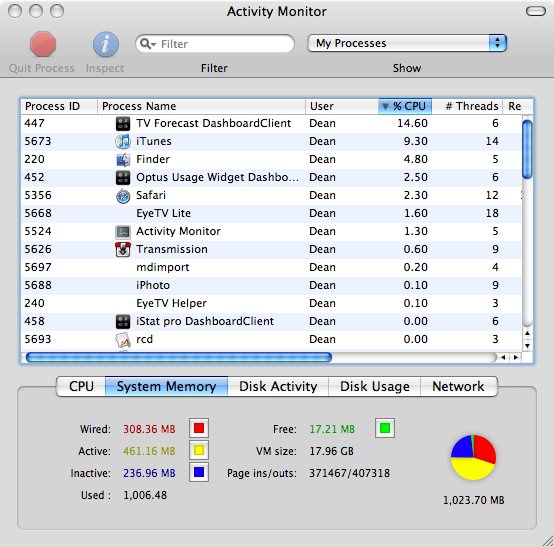Click the red Wired color swatch

coord(199,428)
